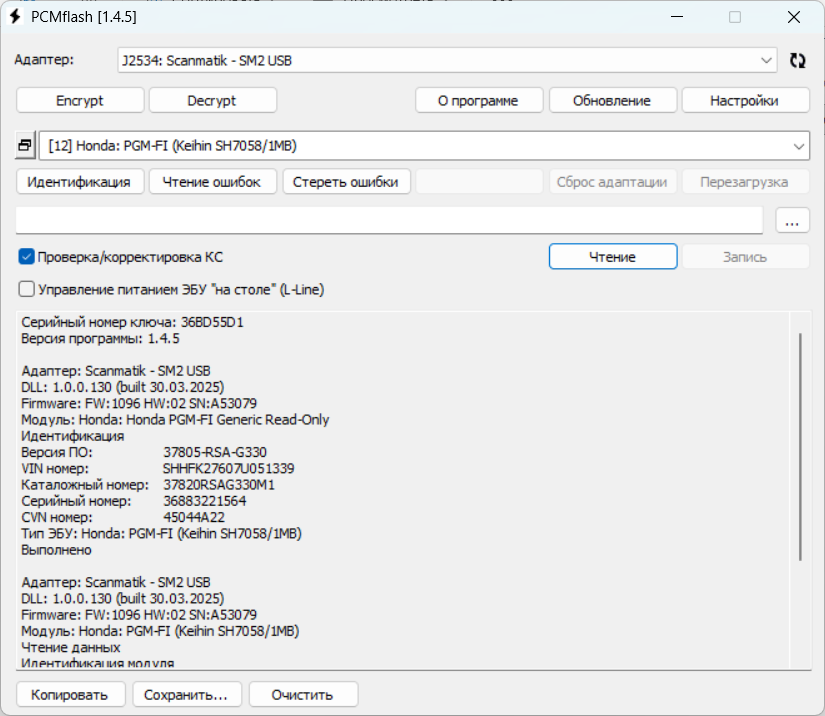825x716 pixels.
Task: Click Стереть ошибки button
Action: coord(346,182)
